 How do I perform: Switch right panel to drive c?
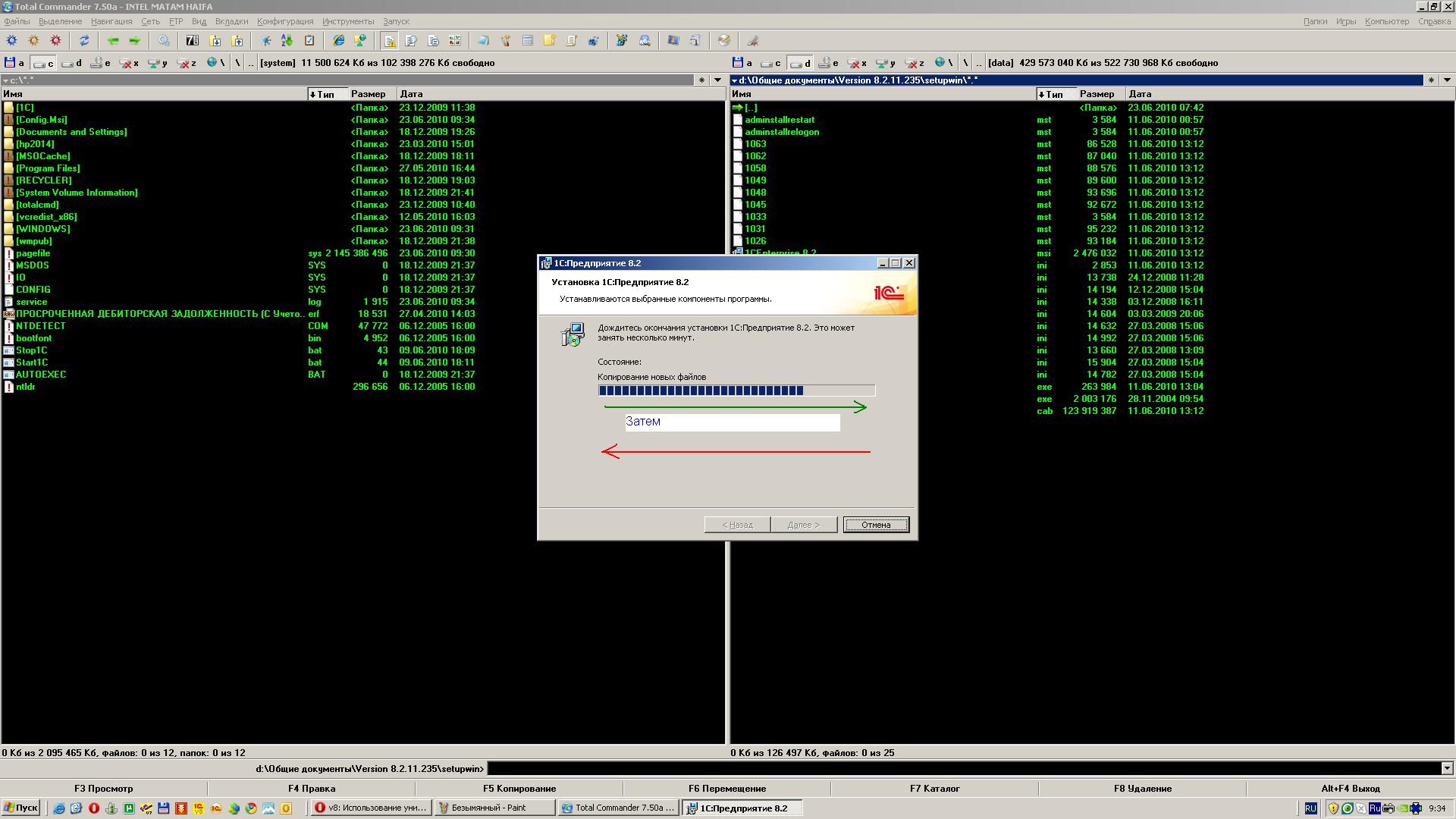coord(770,63)
